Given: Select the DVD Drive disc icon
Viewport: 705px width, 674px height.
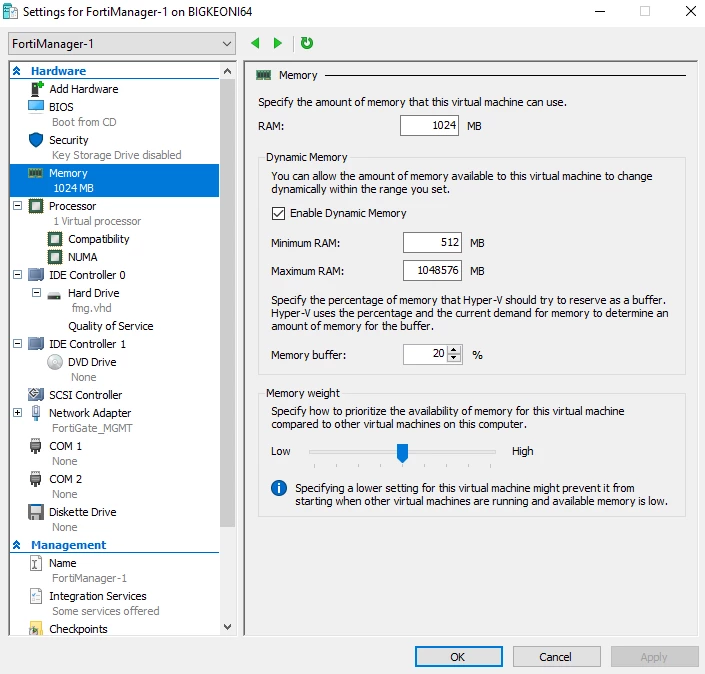Looking at the screenshot, I should 55,362.
